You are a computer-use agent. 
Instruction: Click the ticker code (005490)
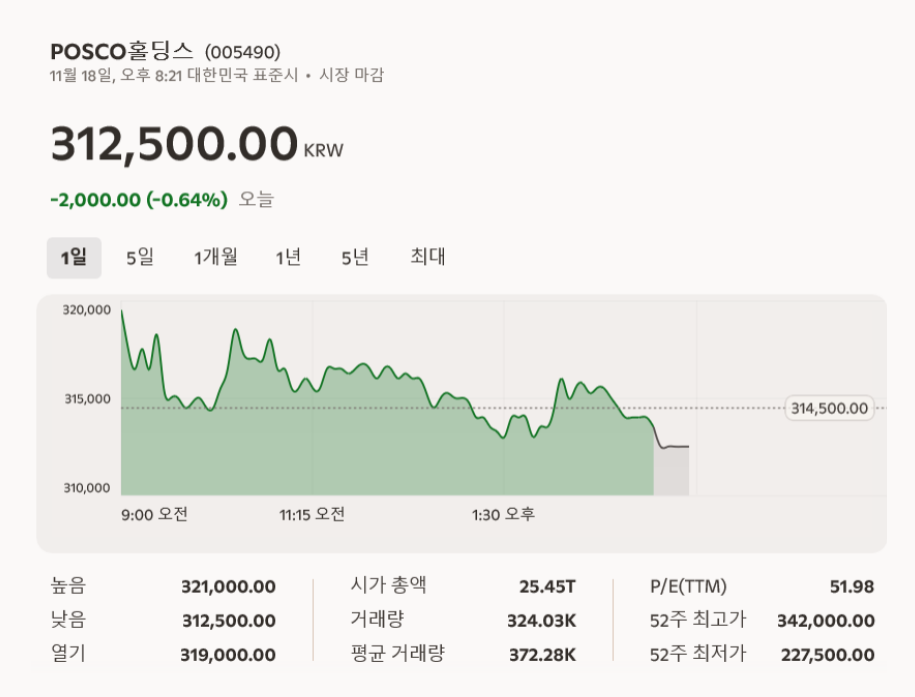pyautogui.click(x=243, y=53)
